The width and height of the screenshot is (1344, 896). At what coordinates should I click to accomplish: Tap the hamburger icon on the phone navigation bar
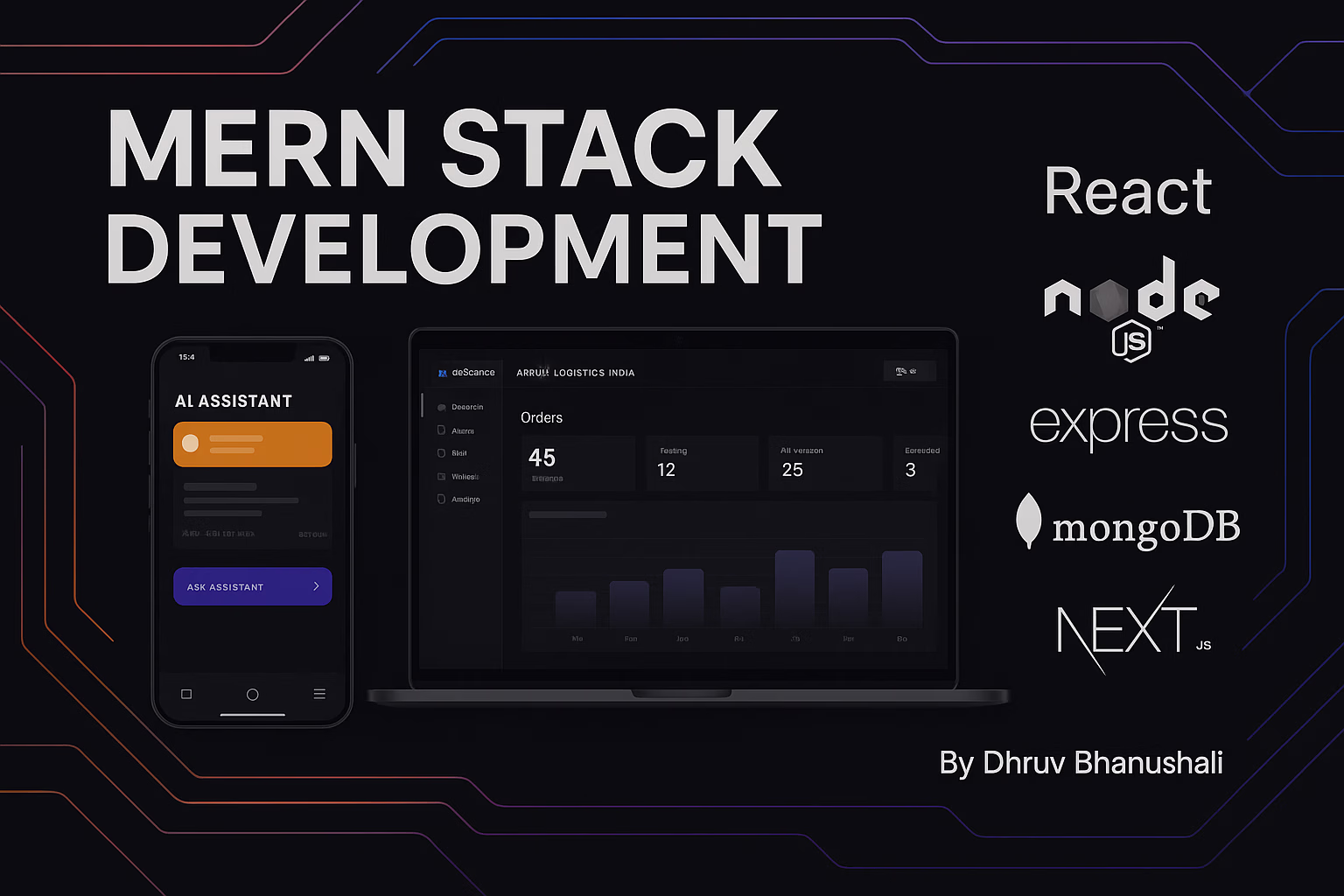click(319, 693)
